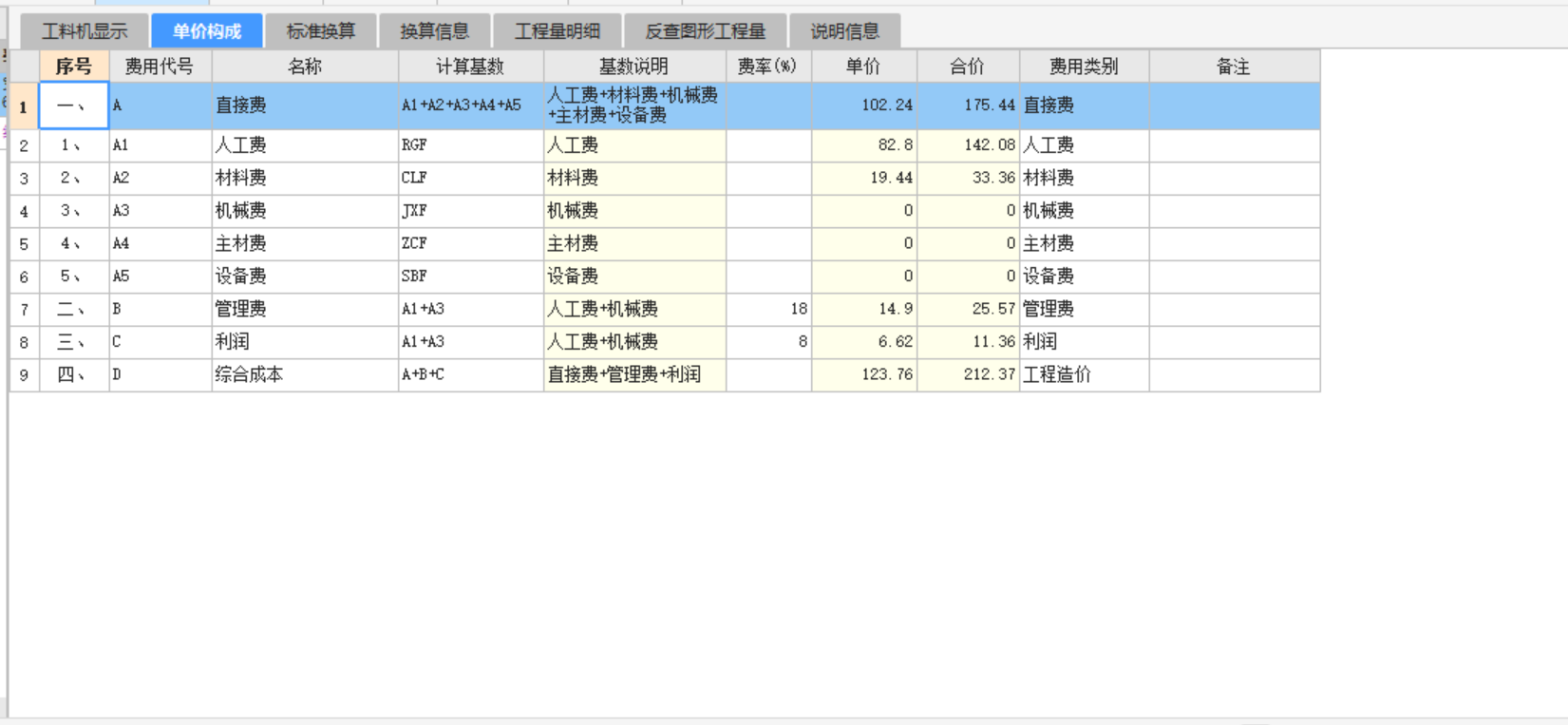Select the 机械费 name cell in row 4
This screenshot has width=1568, height=725.
point(305,211)
